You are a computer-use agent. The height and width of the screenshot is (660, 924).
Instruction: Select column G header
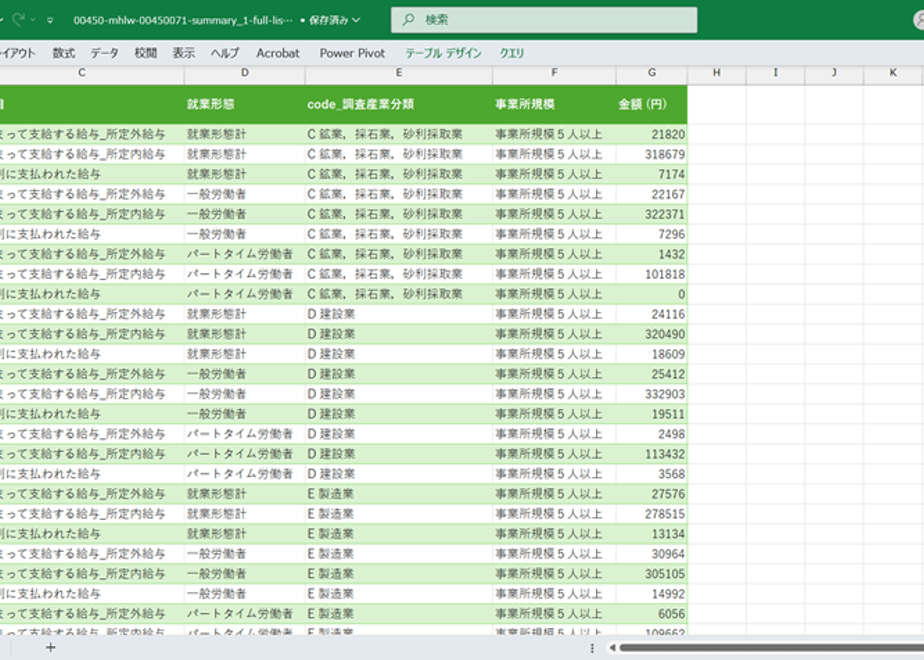click(x=652, y=72)
